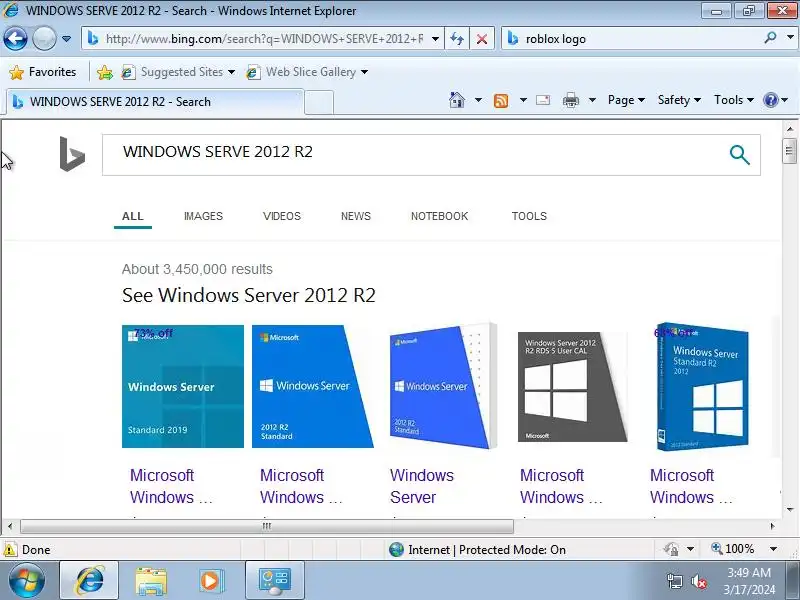This screenshot has height=600, width=800.
Task: Click the Bing logo on the page
Action: (72, 154)
